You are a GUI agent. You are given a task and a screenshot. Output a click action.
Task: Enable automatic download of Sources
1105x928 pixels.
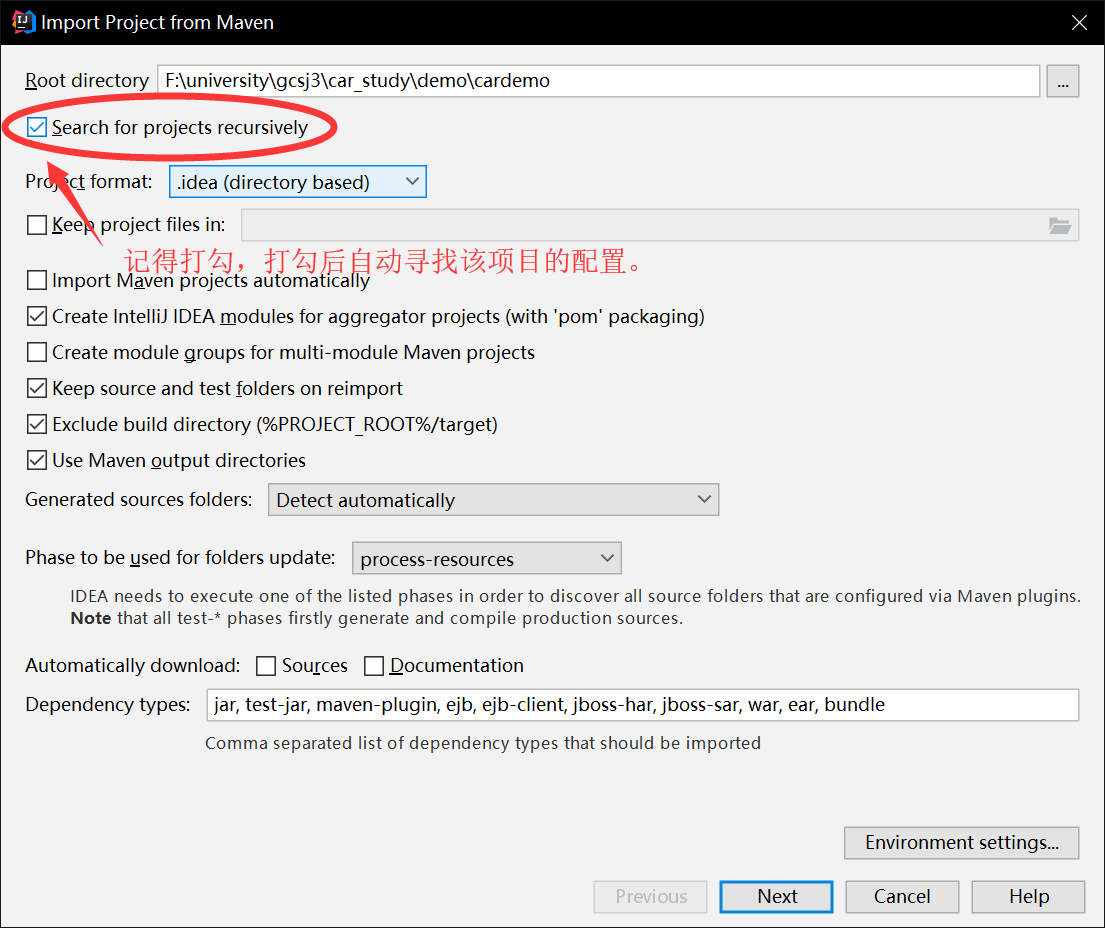(x=266, y=666)
